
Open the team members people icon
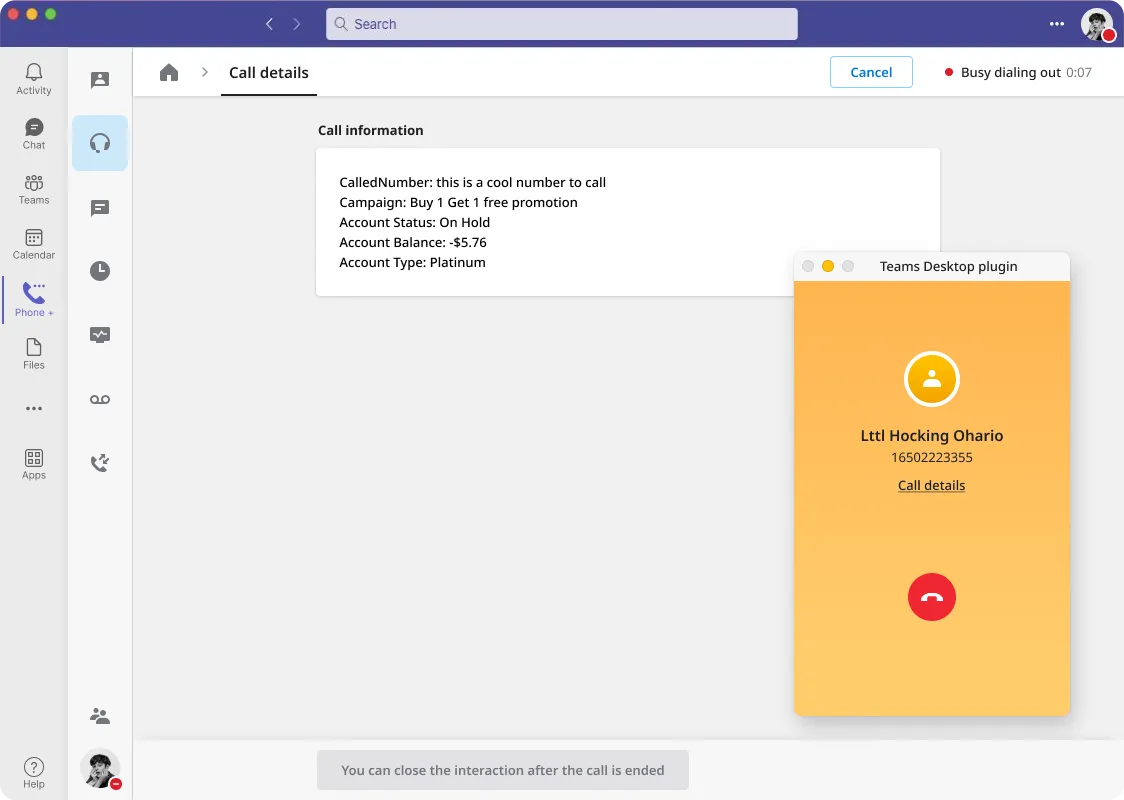100,715
